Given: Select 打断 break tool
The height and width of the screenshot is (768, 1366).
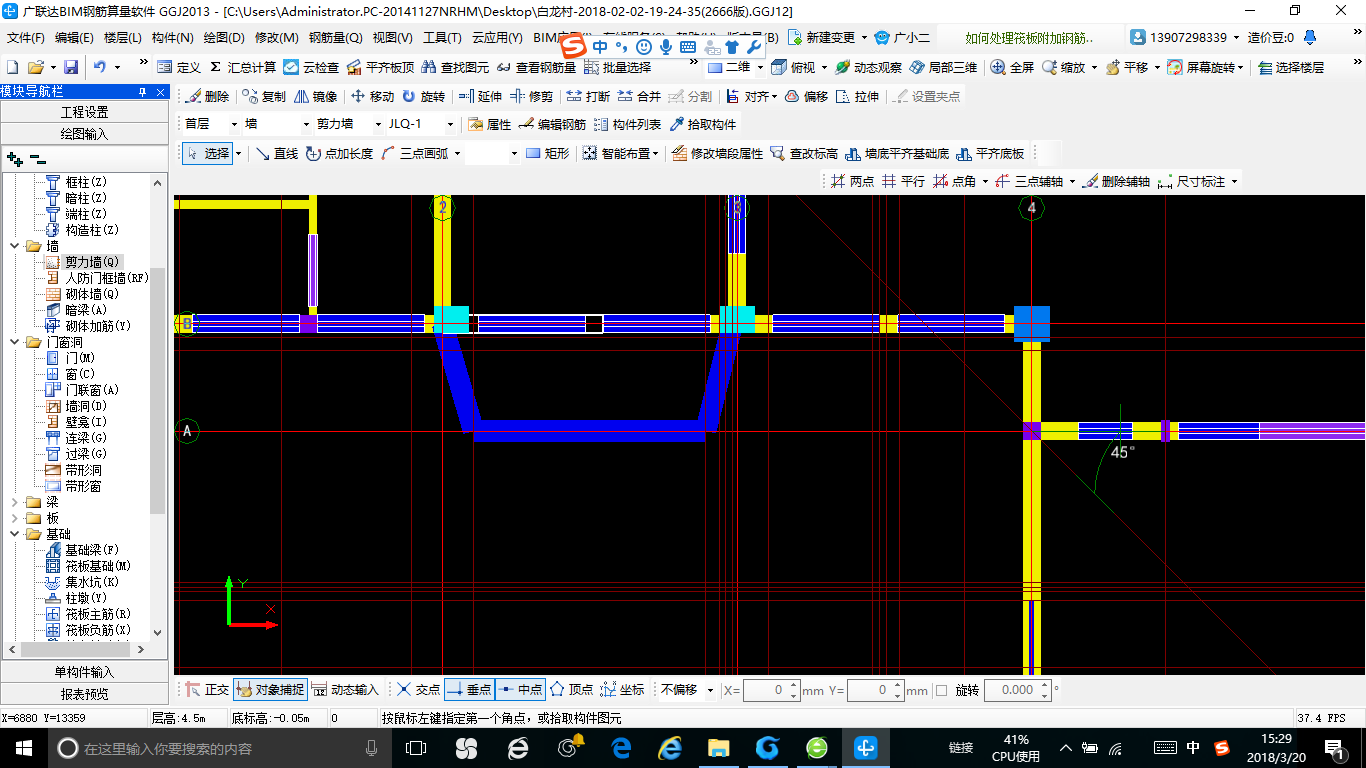Looking at the screenshot, I should tap(588, 97).
